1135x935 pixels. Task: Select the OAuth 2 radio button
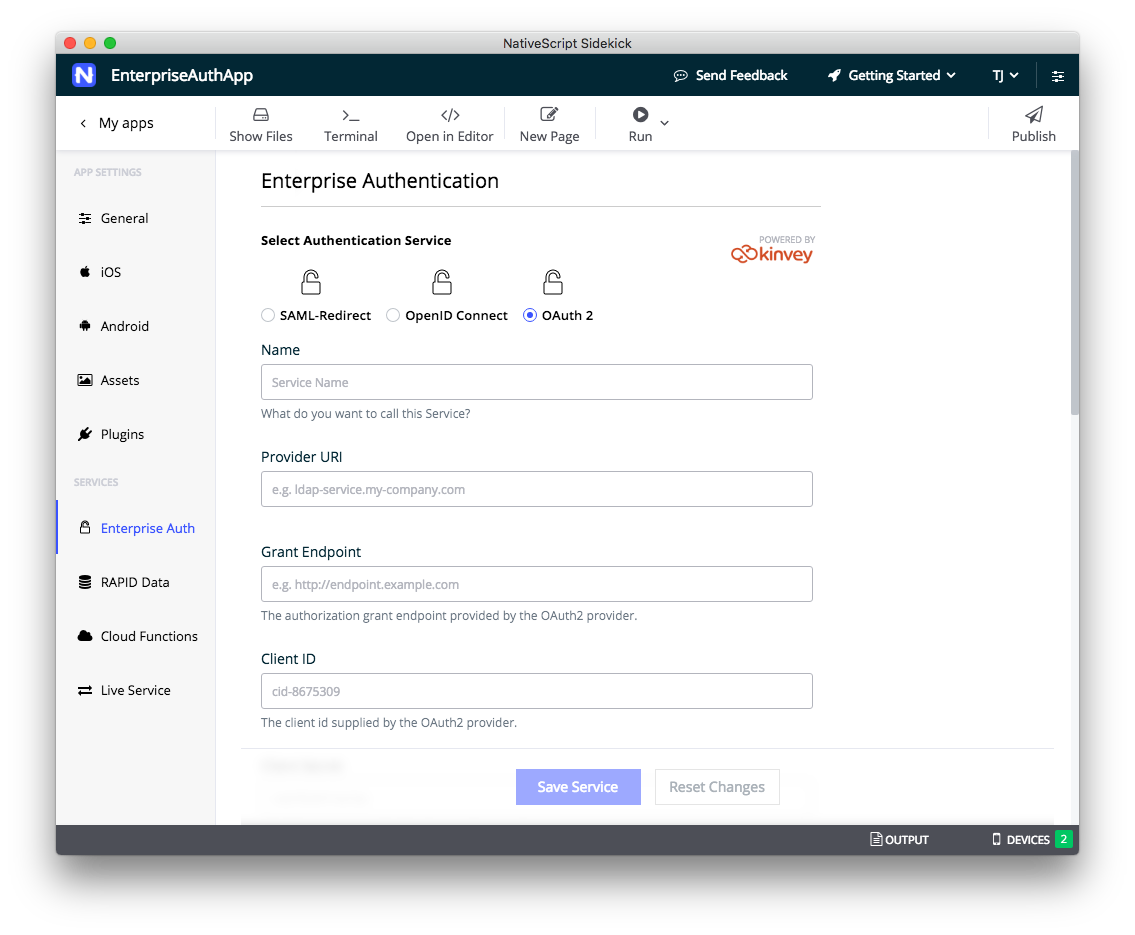529,315
